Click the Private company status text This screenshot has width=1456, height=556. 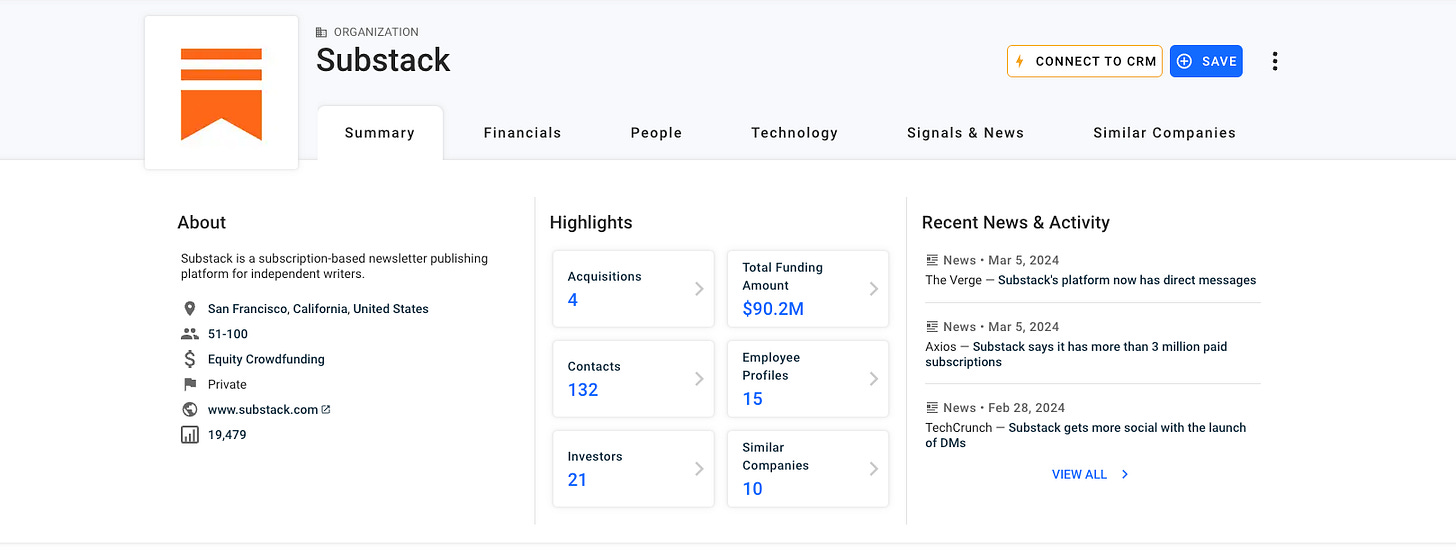(227, 384)
